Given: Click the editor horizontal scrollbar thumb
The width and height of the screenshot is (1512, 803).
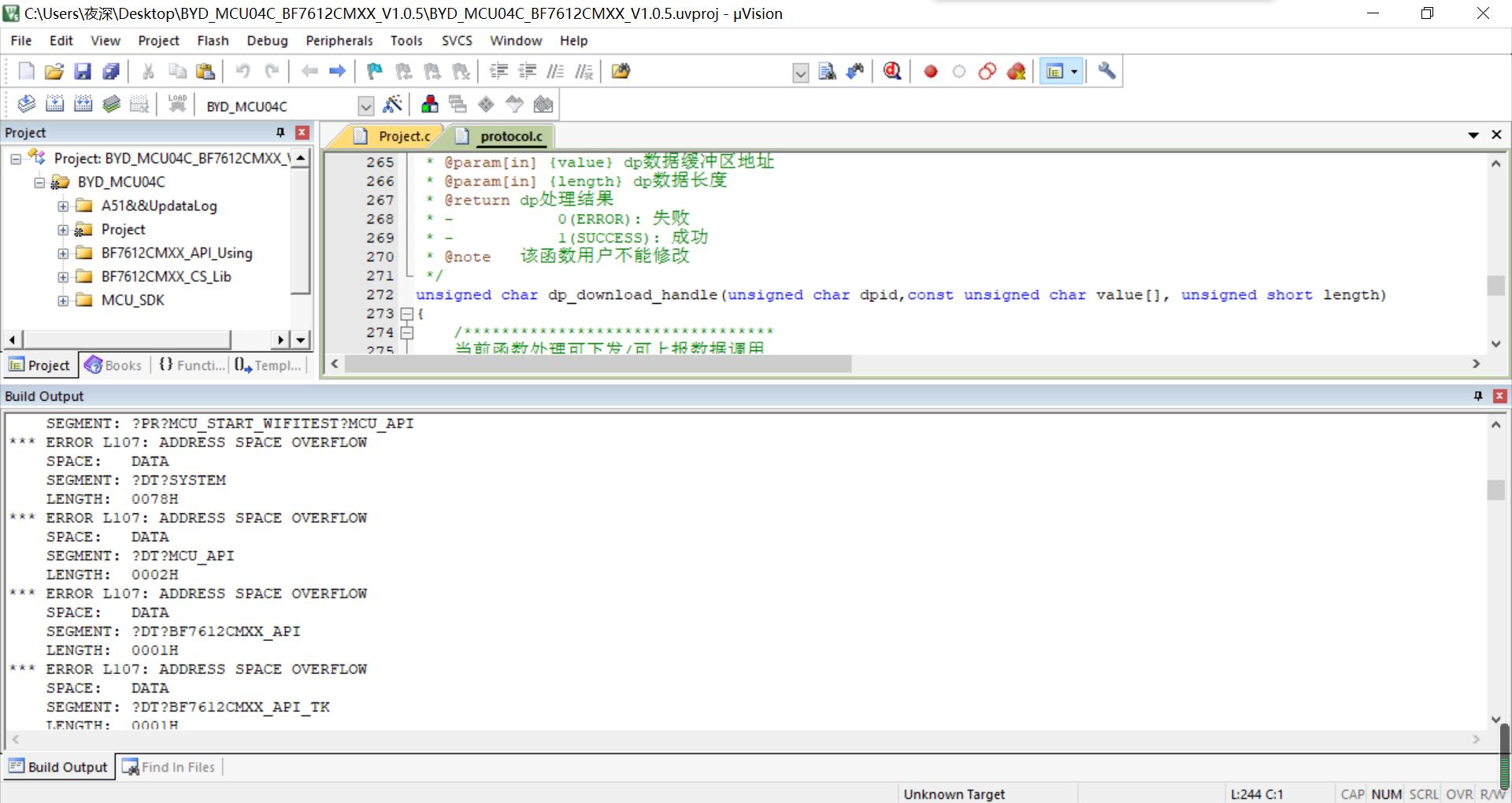Looking at the screenshot, I should tap(598, 364).
